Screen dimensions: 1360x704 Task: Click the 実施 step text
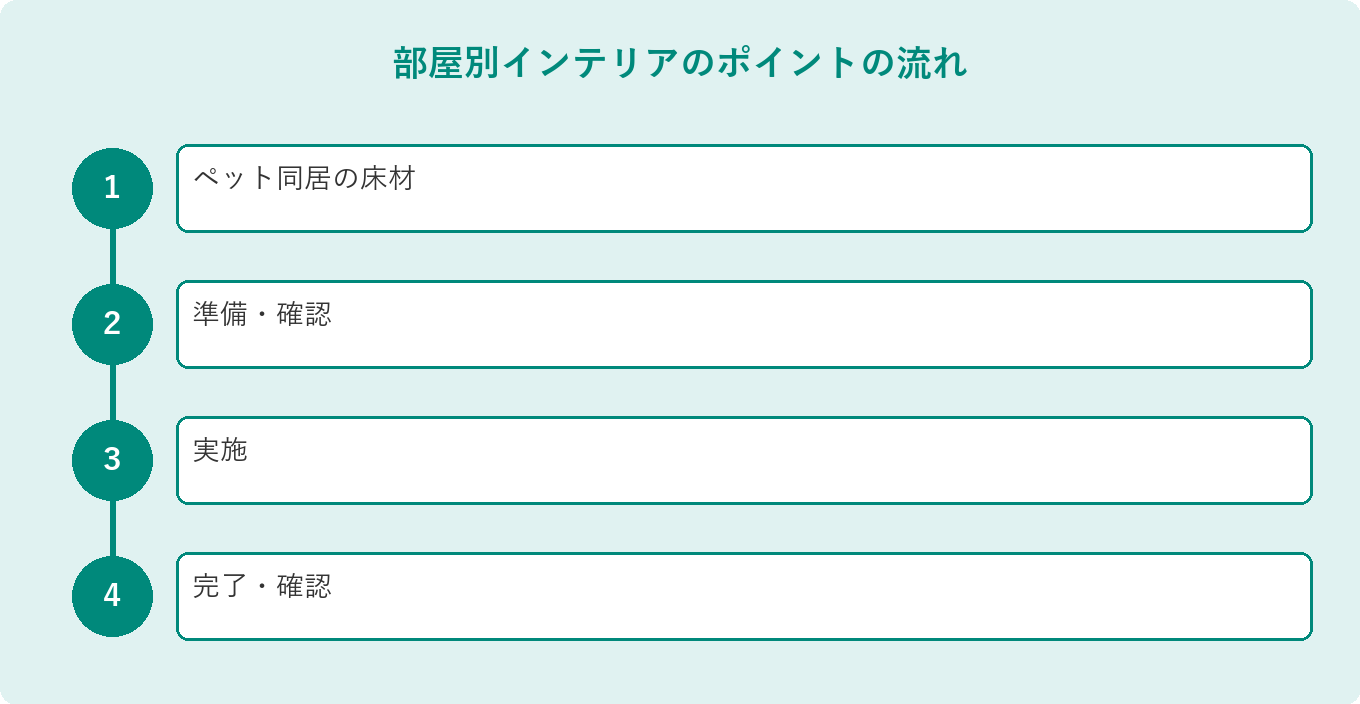(x=220, y=451)
